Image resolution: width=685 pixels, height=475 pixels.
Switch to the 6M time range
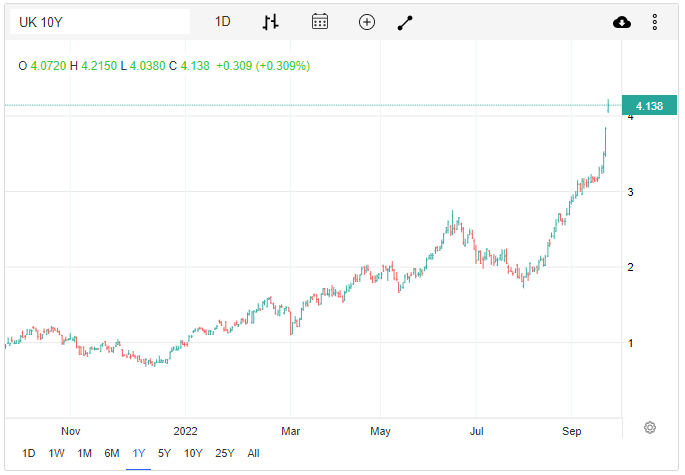click(112, 453)
